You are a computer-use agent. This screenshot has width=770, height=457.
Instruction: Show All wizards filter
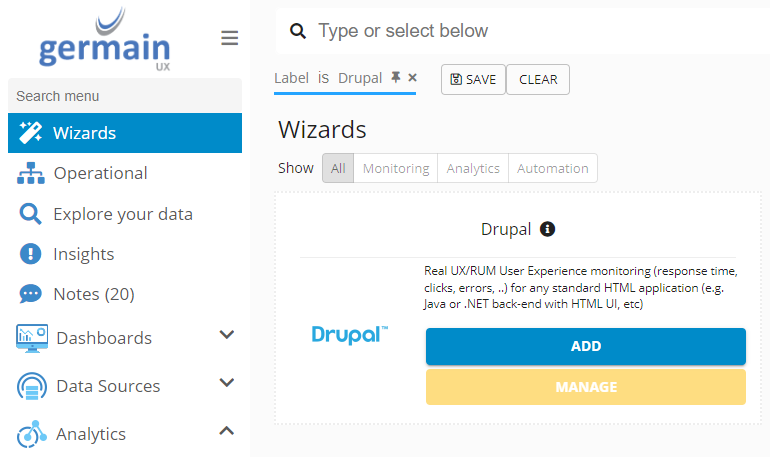[x=338, y=168]
